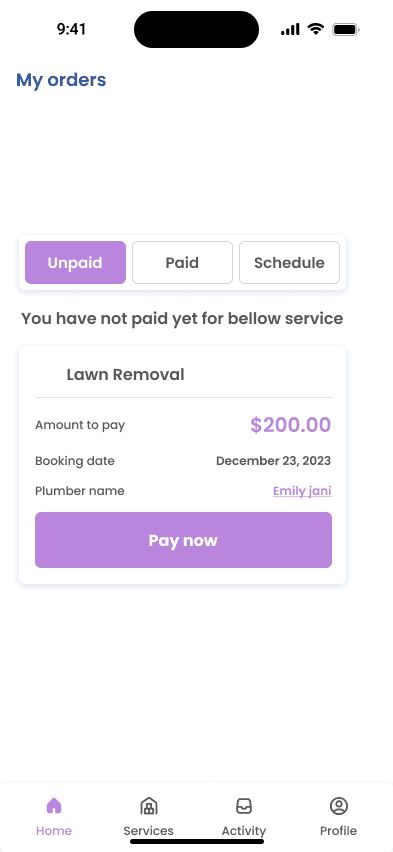Tap the $200.00 amount value
Viewport: 393px width, 852px height.
click(x=290, y=425)
